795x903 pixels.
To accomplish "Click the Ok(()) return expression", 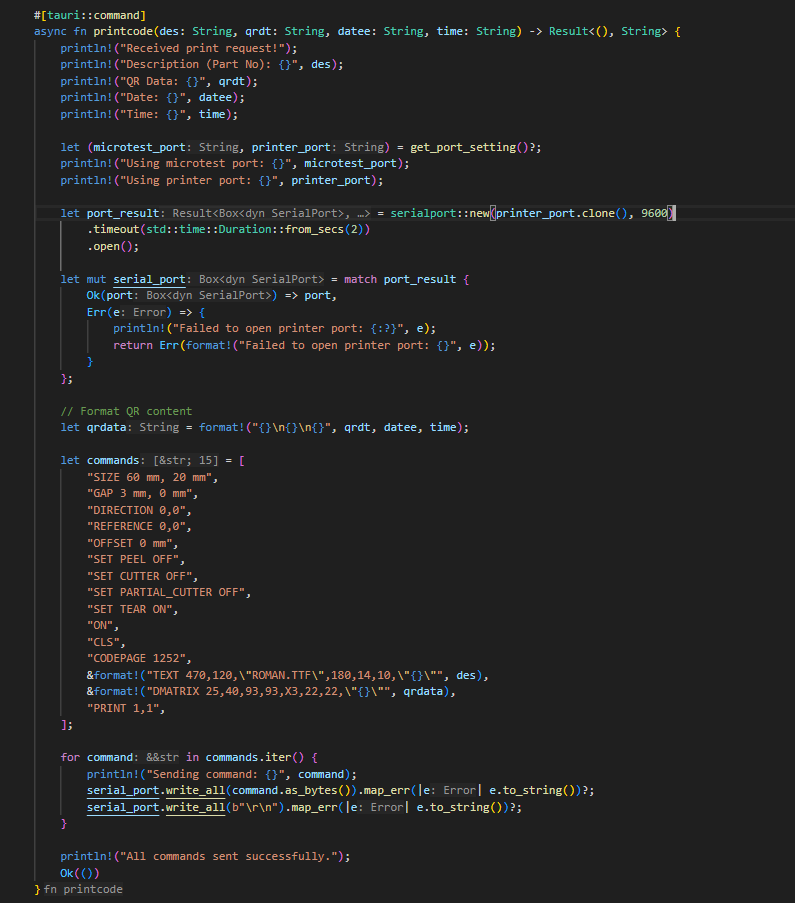I will (80, 873).
